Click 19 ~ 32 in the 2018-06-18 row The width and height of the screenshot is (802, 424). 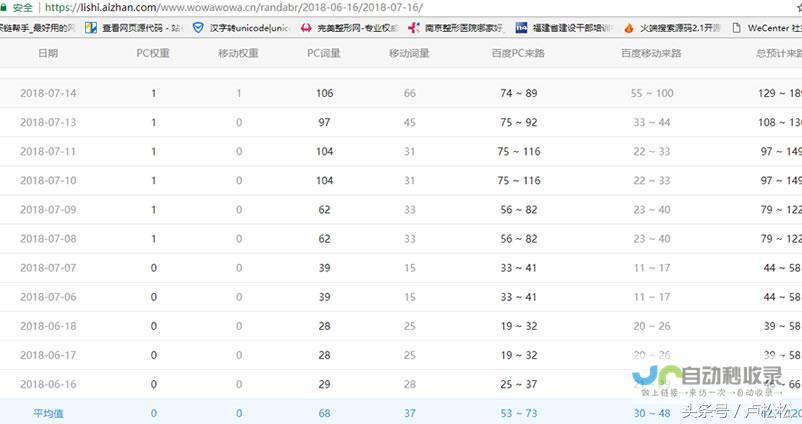tap(519, 326)
